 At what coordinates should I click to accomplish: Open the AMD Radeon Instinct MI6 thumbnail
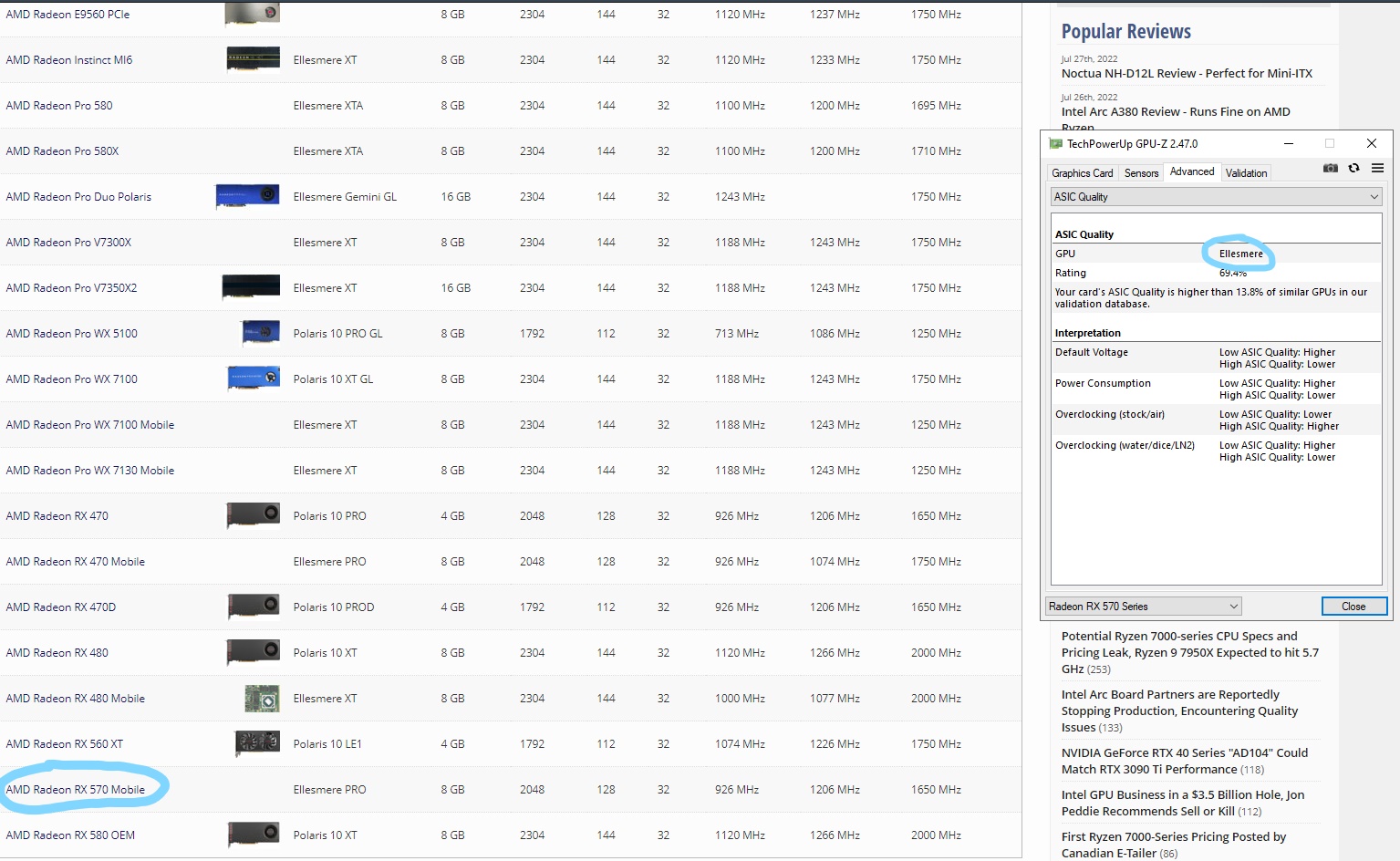[253, 59]
